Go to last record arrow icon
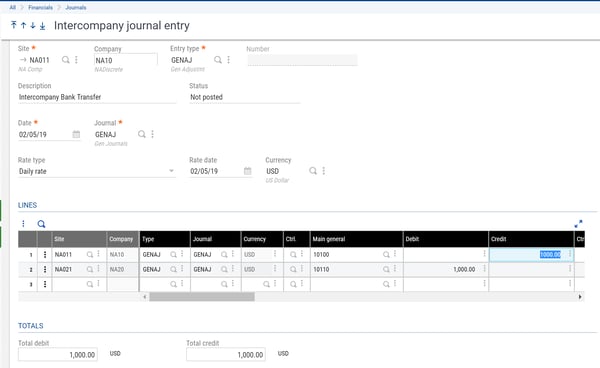Screen dimensions: 600x368 click(42, 26)
